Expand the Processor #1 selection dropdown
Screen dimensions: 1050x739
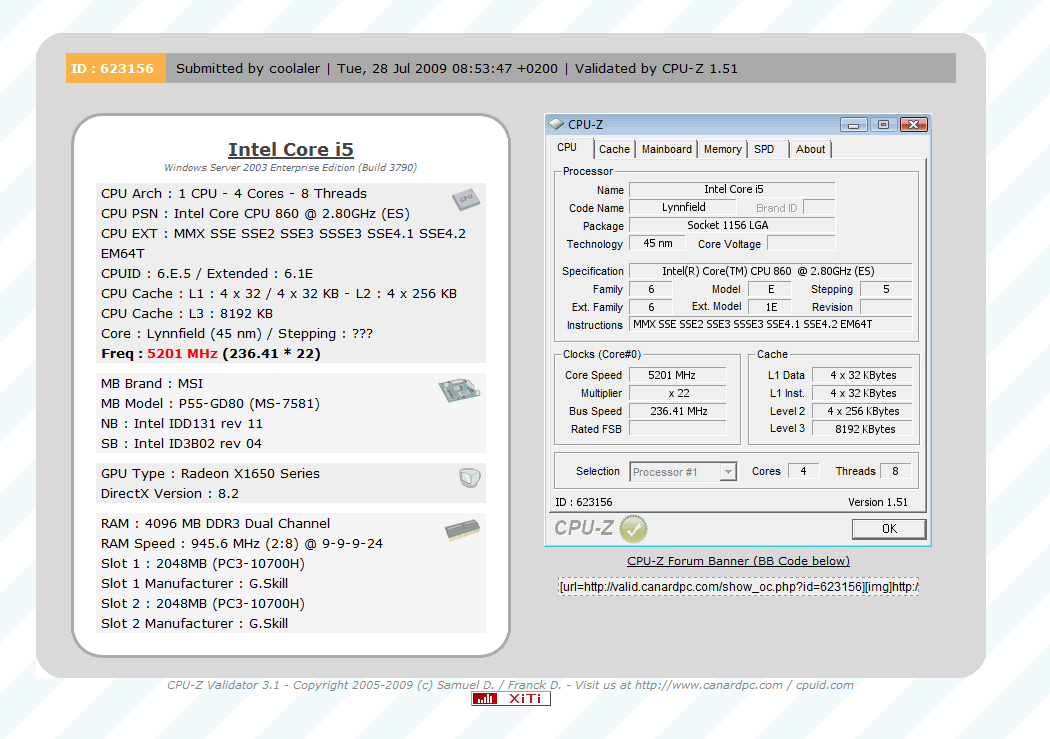click(727, 472)
